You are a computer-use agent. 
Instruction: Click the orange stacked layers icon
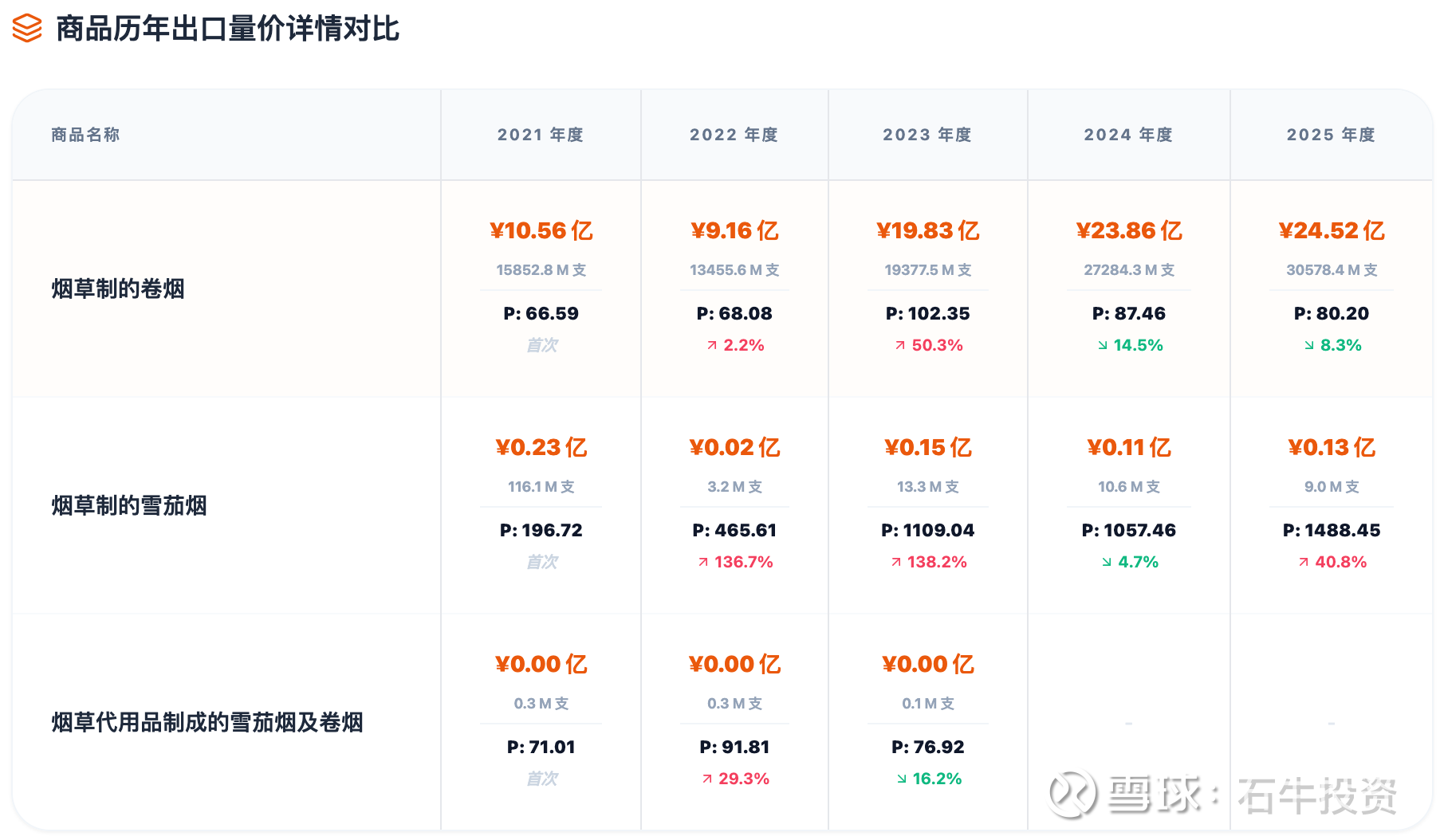[x=27, y=29]
